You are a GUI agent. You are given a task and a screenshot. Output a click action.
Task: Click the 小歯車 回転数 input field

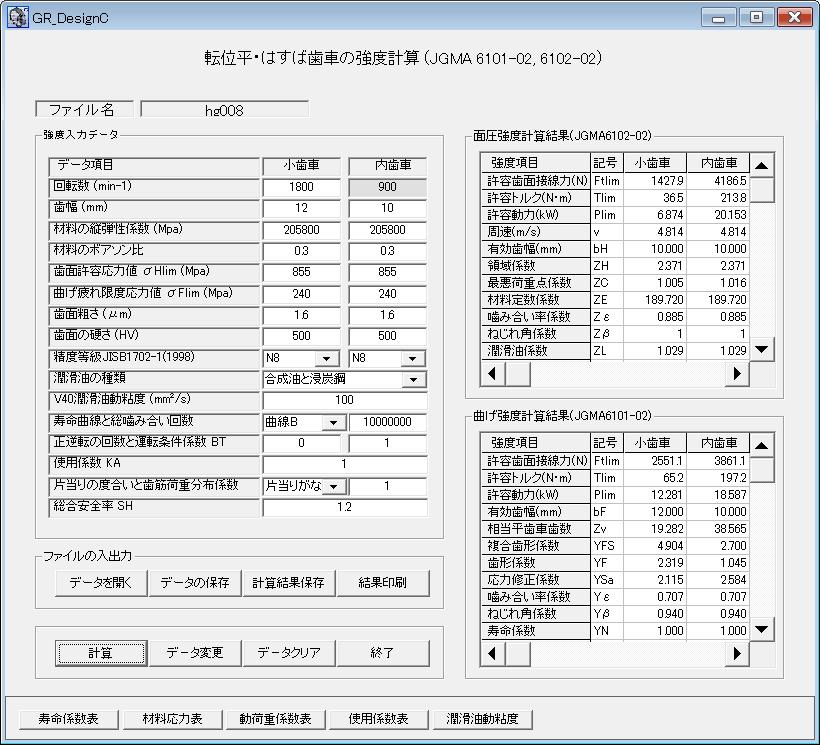pos(301,187)
